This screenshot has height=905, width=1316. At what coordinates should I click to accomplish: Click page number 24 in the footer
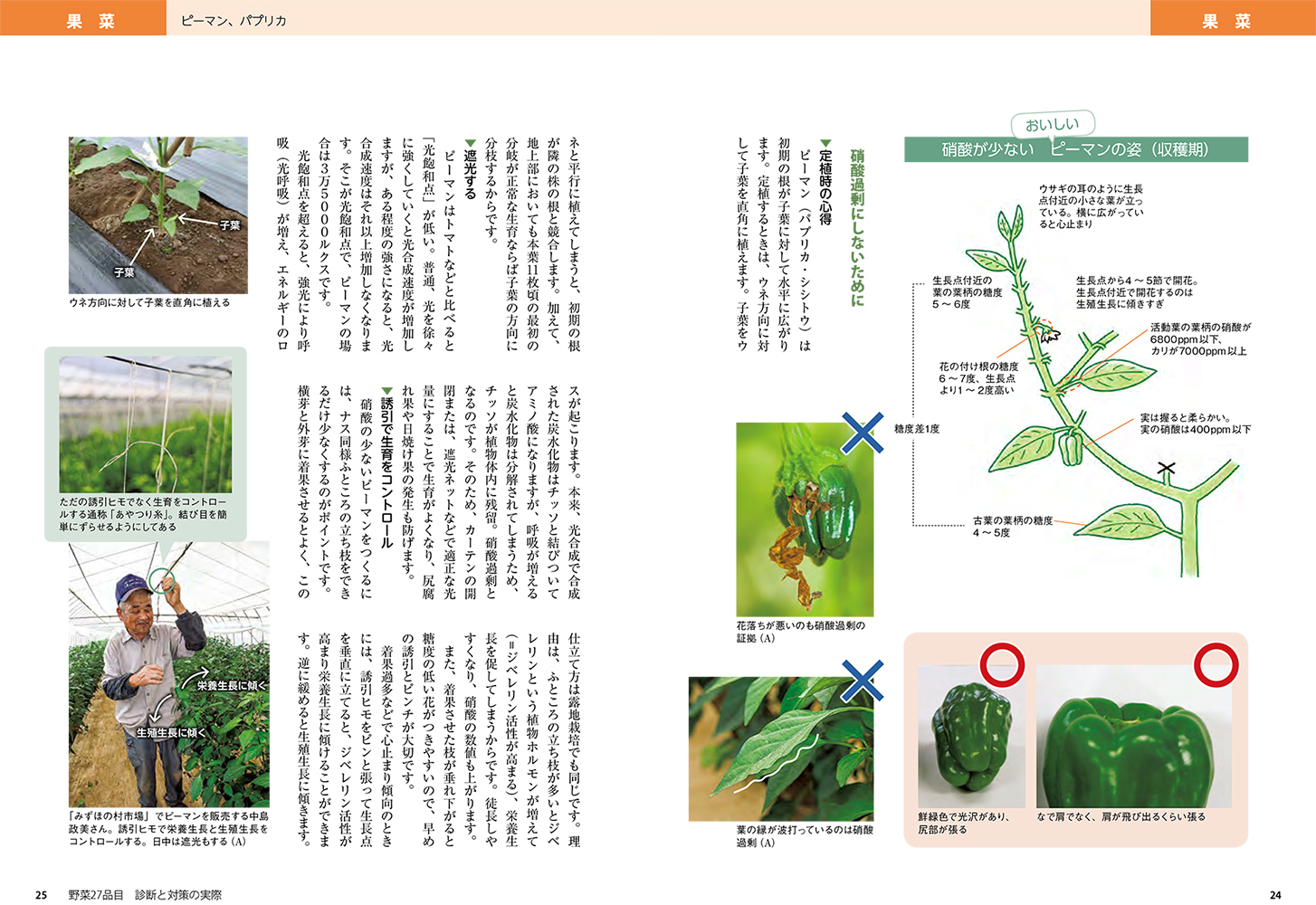[1275, 895]
